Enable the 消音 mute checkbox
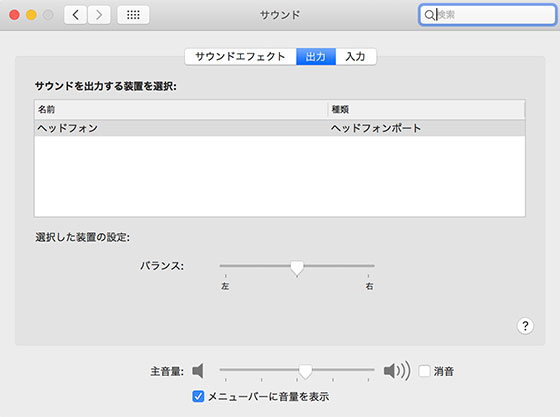 coord(424,371)
